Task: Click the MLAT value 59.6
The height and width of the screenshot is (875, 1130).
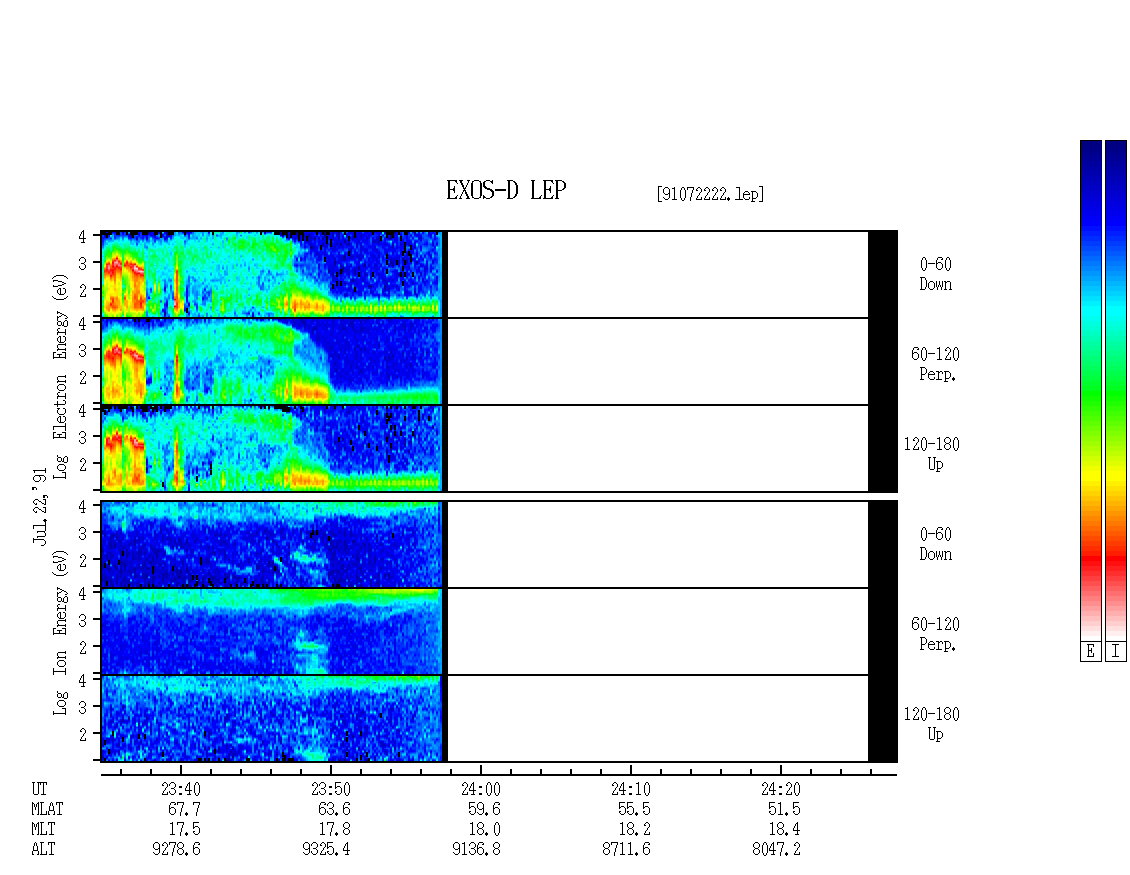Action: click(484, 809)
